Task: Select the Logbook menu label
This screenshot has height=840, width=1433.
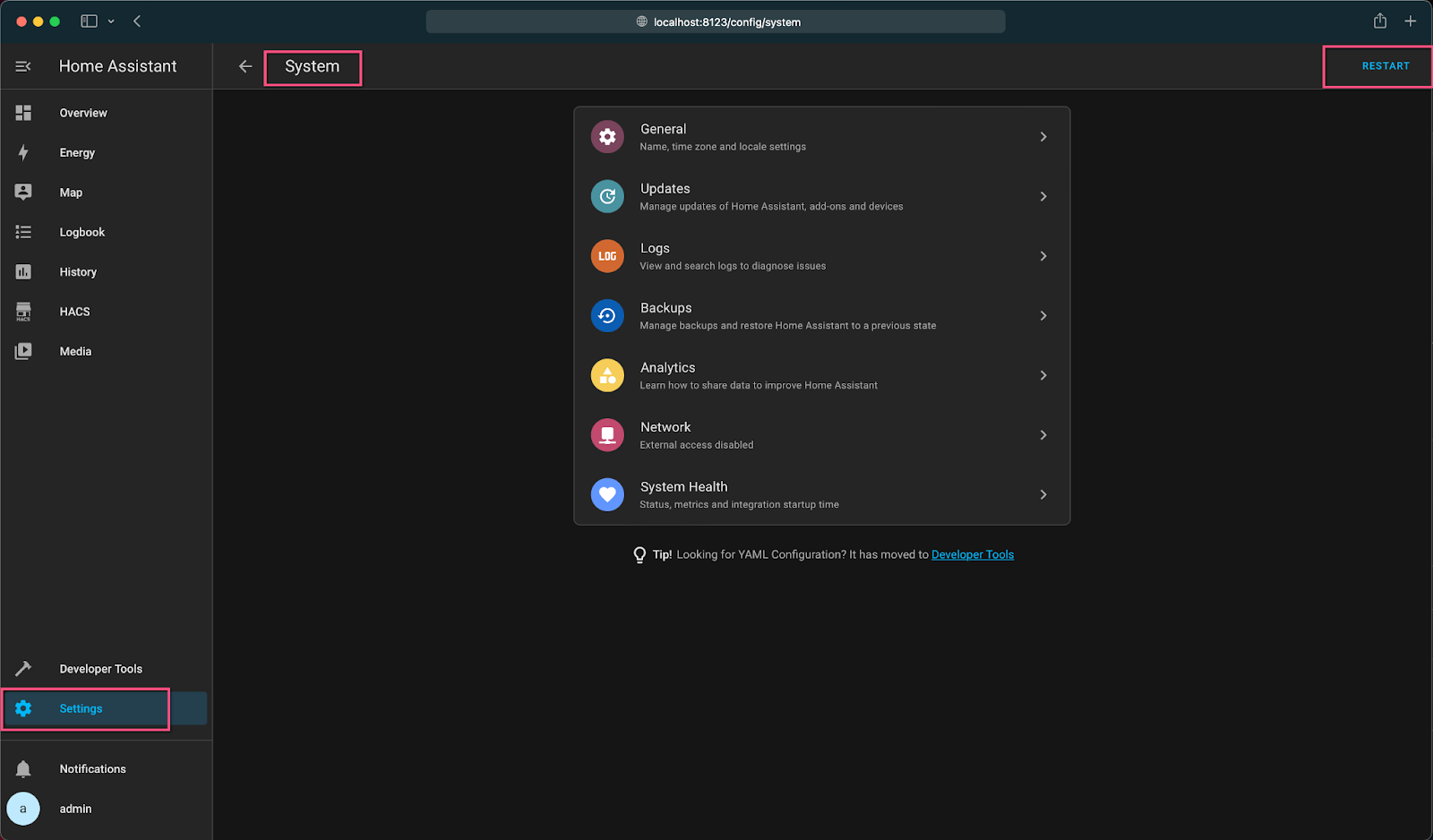Action: (x=82, y=232)
